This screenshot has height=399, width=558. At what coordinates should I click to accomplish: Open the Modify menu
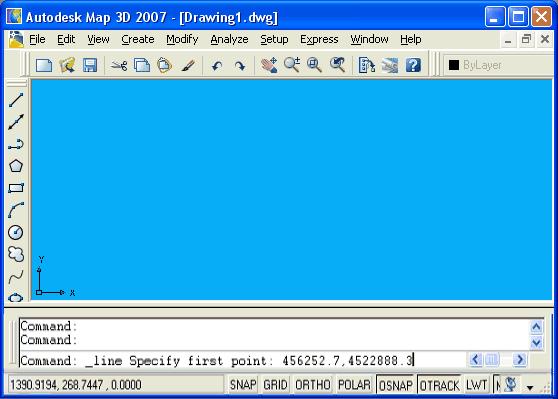182,39
